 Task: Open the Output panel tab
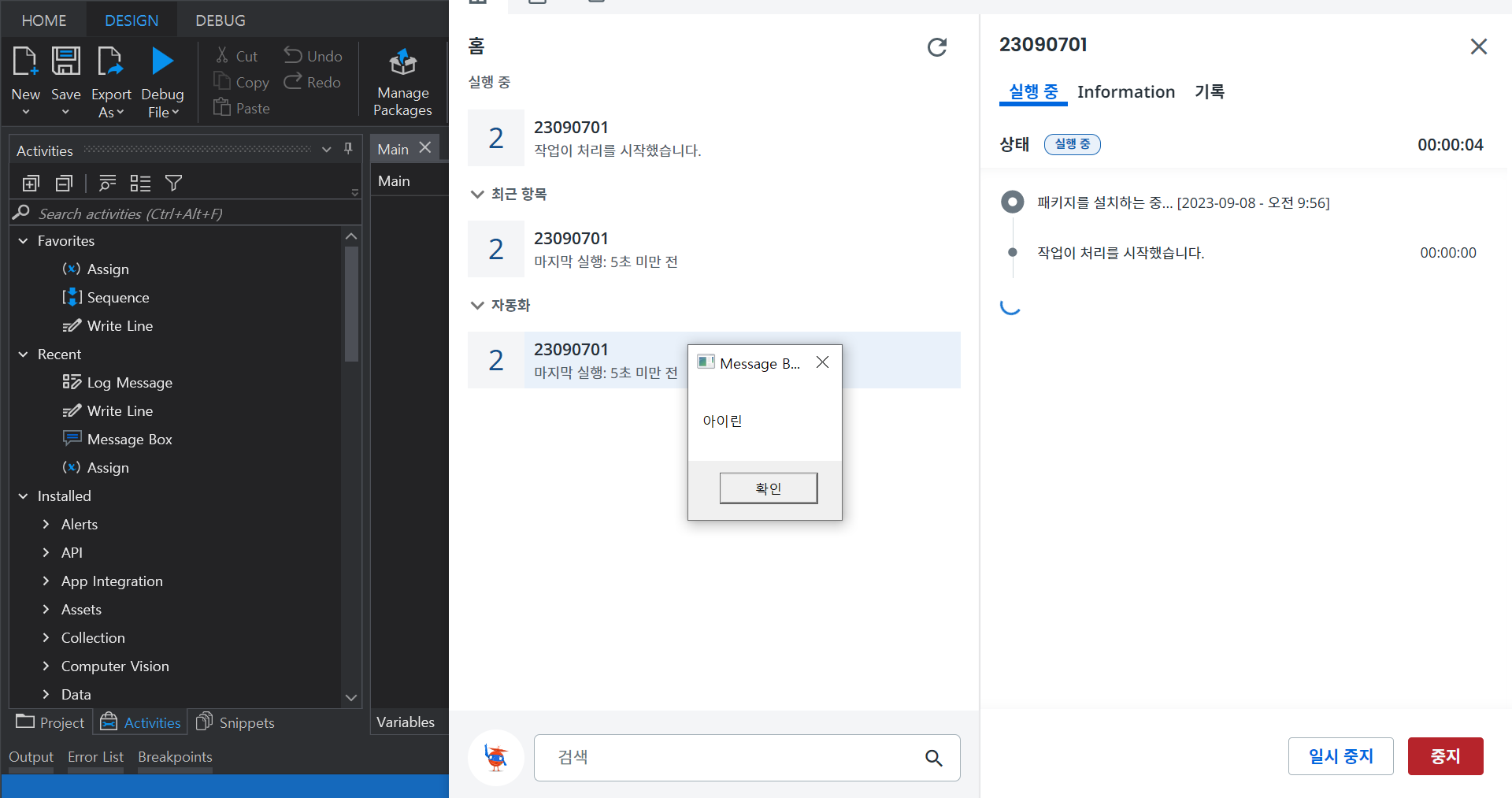[x=31, y=757]
